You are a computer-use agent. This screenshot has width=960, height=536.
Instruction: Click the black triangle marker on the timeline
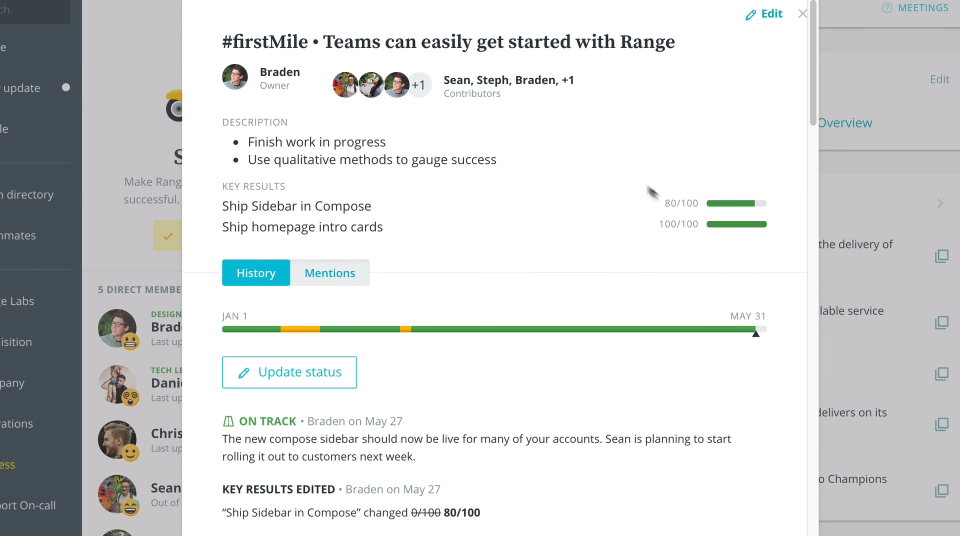(756, 334)
